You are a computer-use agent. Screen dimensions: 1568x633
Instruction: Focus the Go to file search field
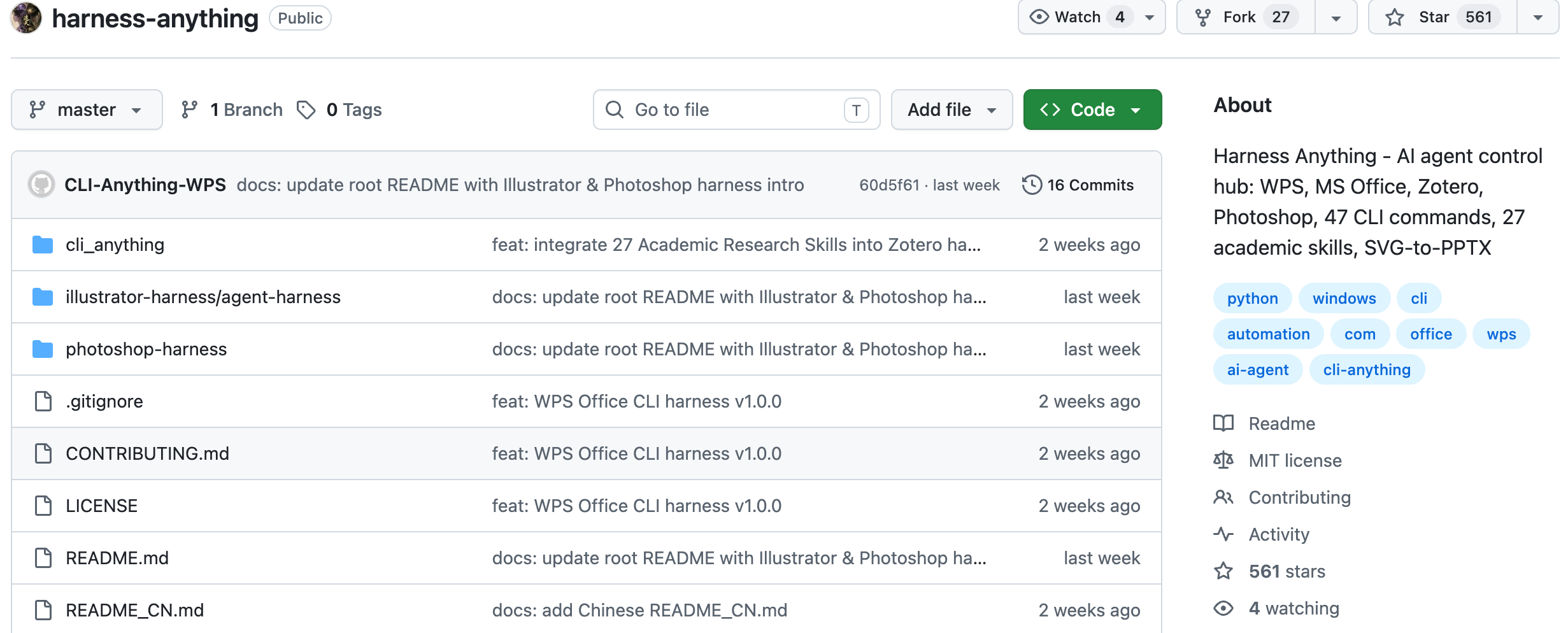737,110
